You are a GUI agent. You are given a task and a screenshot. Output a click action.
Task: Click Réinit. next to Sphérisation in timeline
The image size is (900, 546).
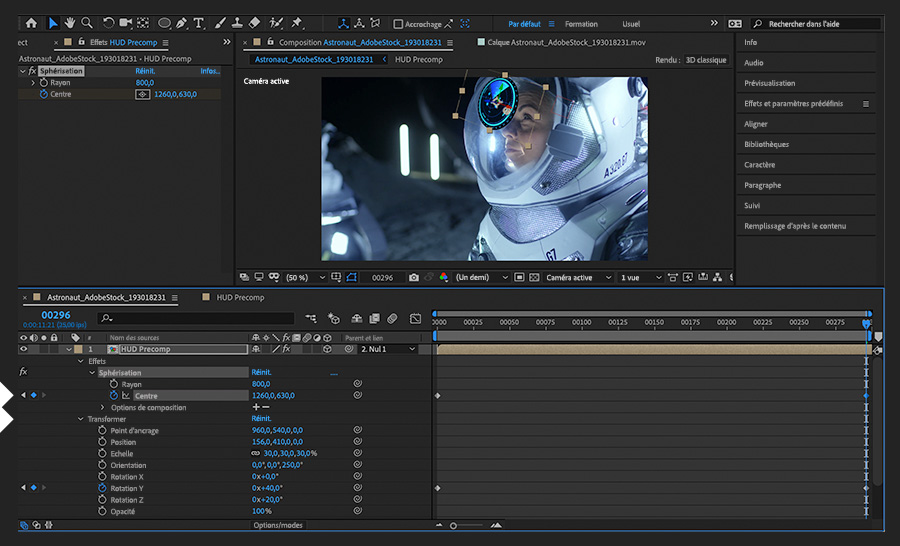point(261,372)
